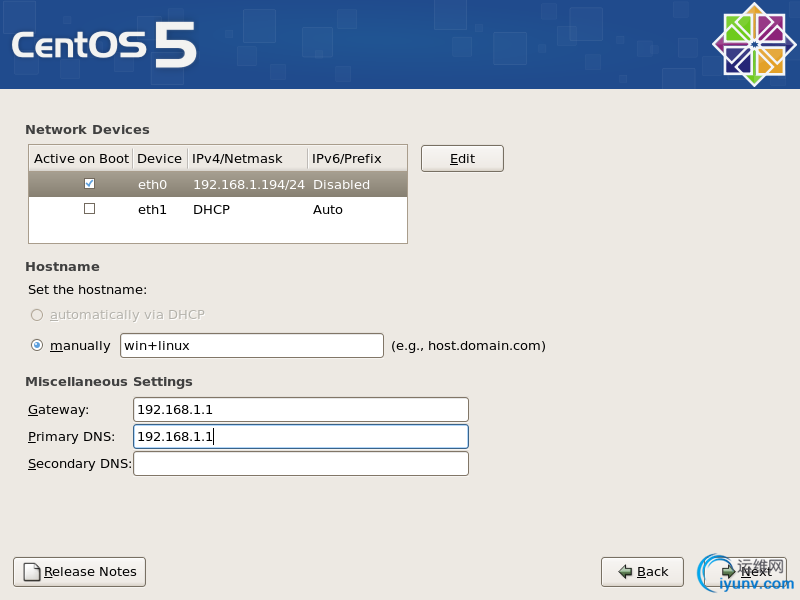The height and width of the screenshot is (600, 800).
Task: Proceed with the Next button
Action: (745, 572)
